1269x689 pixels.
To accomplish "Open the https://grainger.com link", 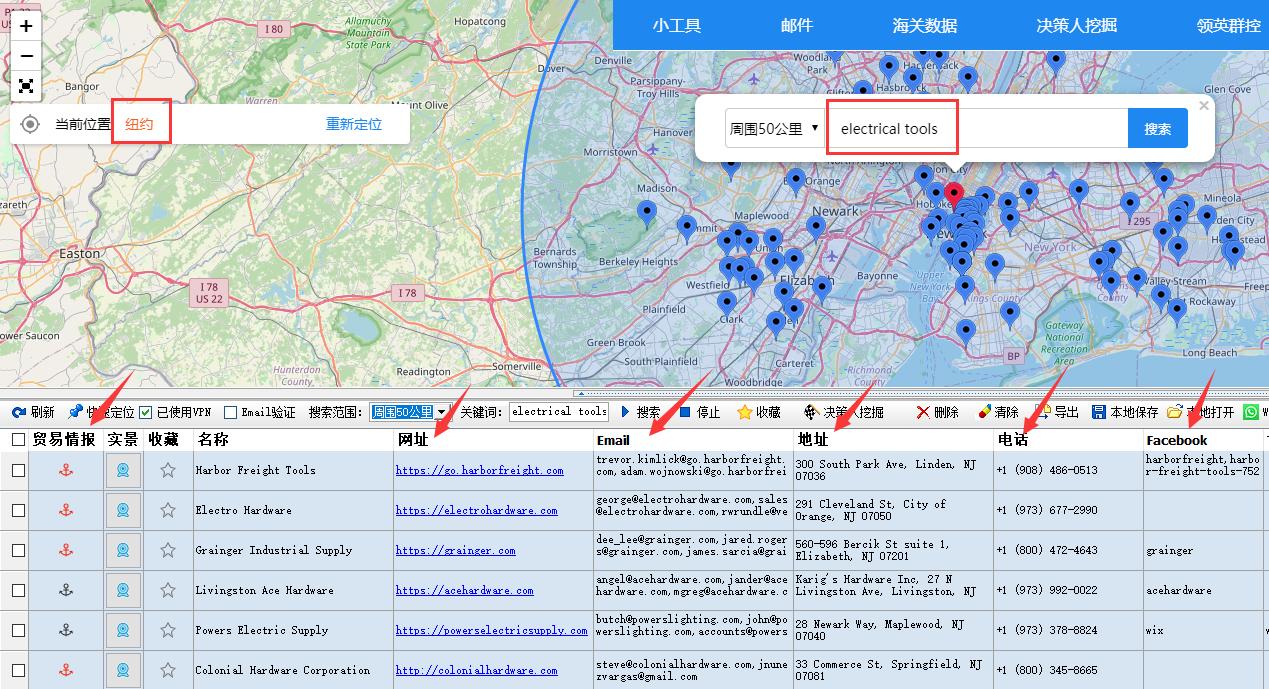I will [455, 550].
